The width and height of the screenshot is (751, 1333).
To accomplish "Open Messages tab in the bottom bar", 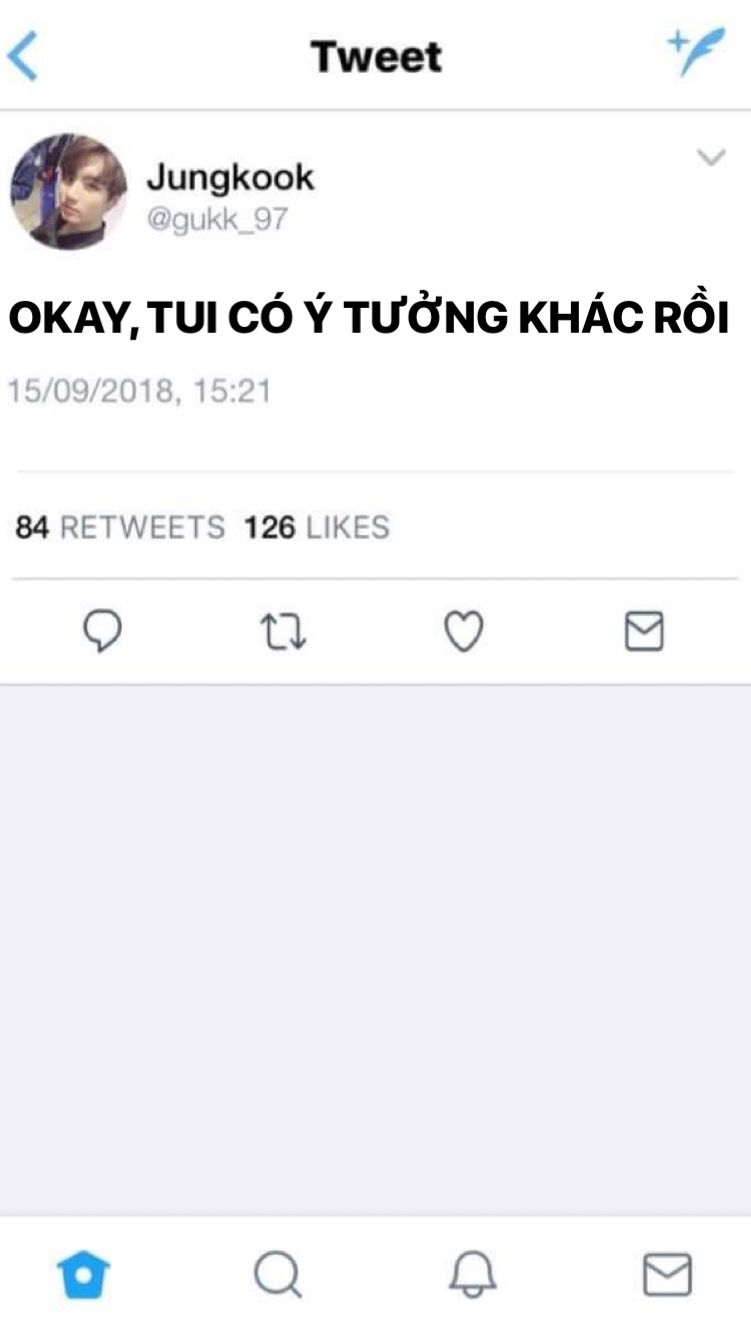I will point(666,1275).
